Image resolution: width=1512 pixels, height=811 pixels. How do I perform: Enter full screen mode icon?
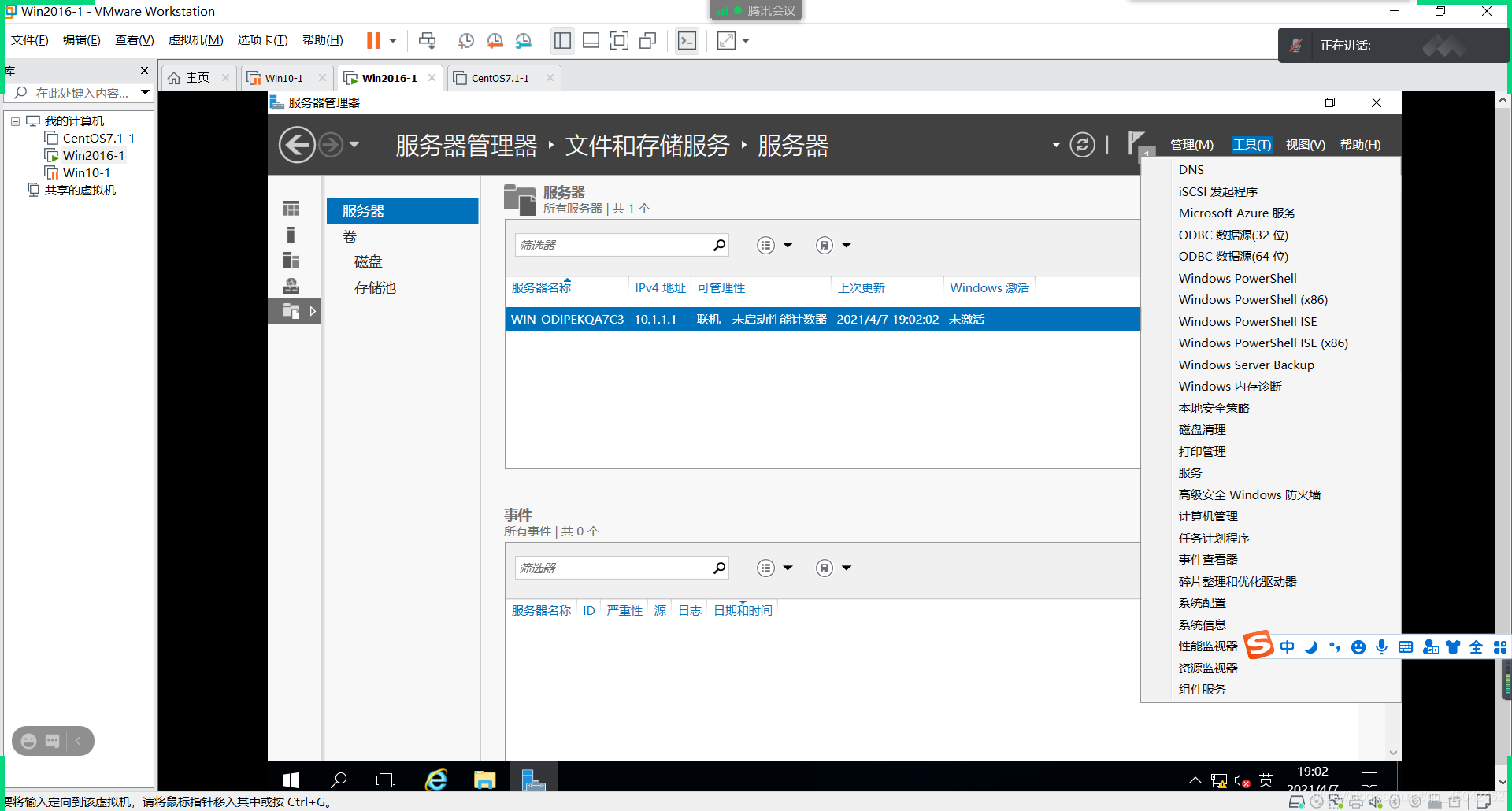pyautogui.click(x=620, y=41)
